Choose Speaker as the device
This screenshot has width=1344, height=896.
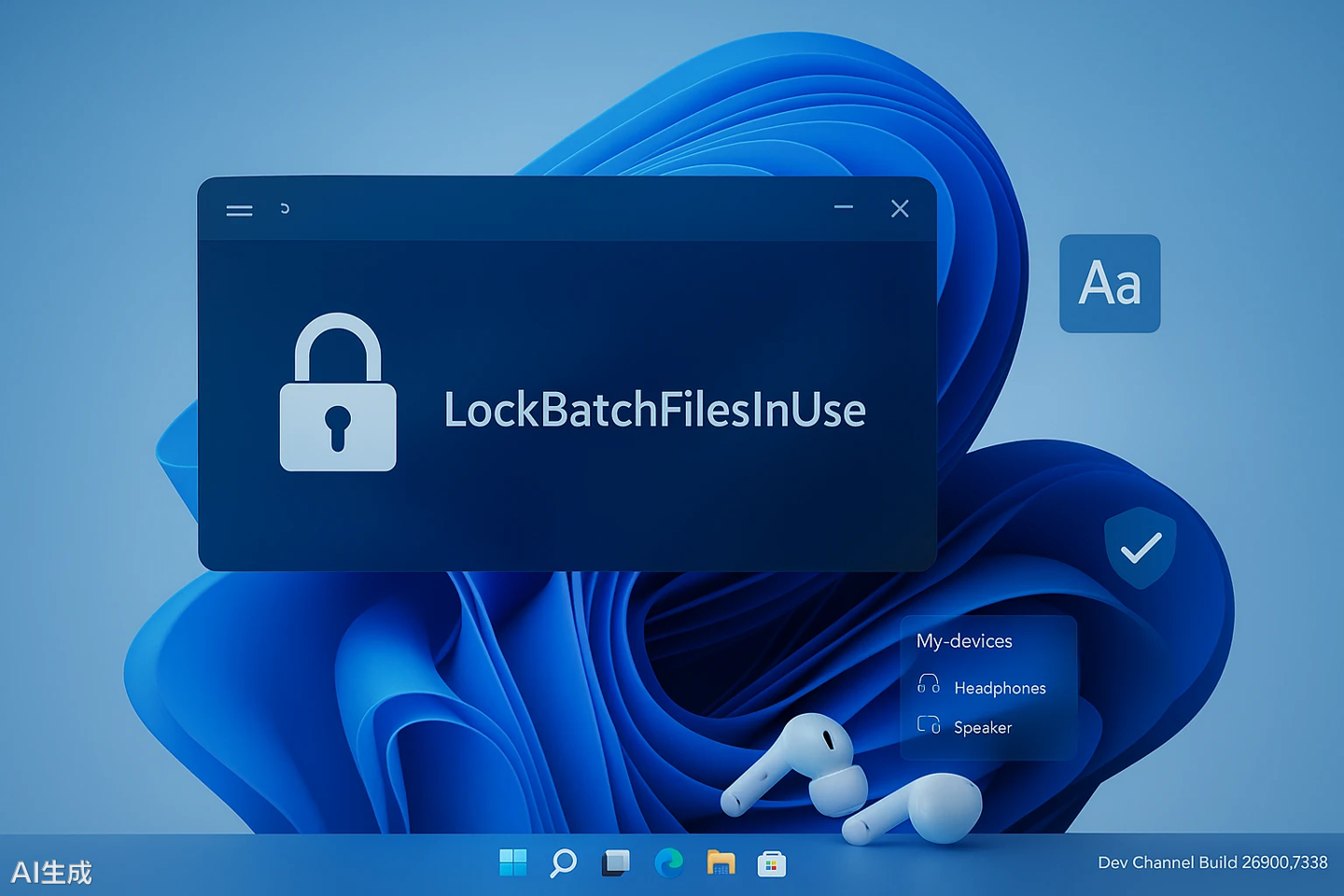[x=983, y=727]
